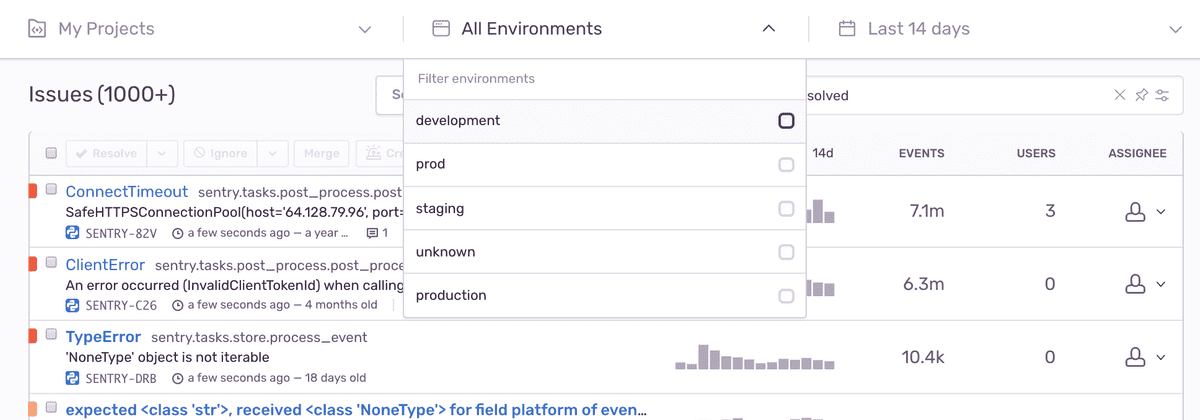Select the TypeError issue checkbox
This screenshot has width=1200, height=420.
click(x=51, y=336)
